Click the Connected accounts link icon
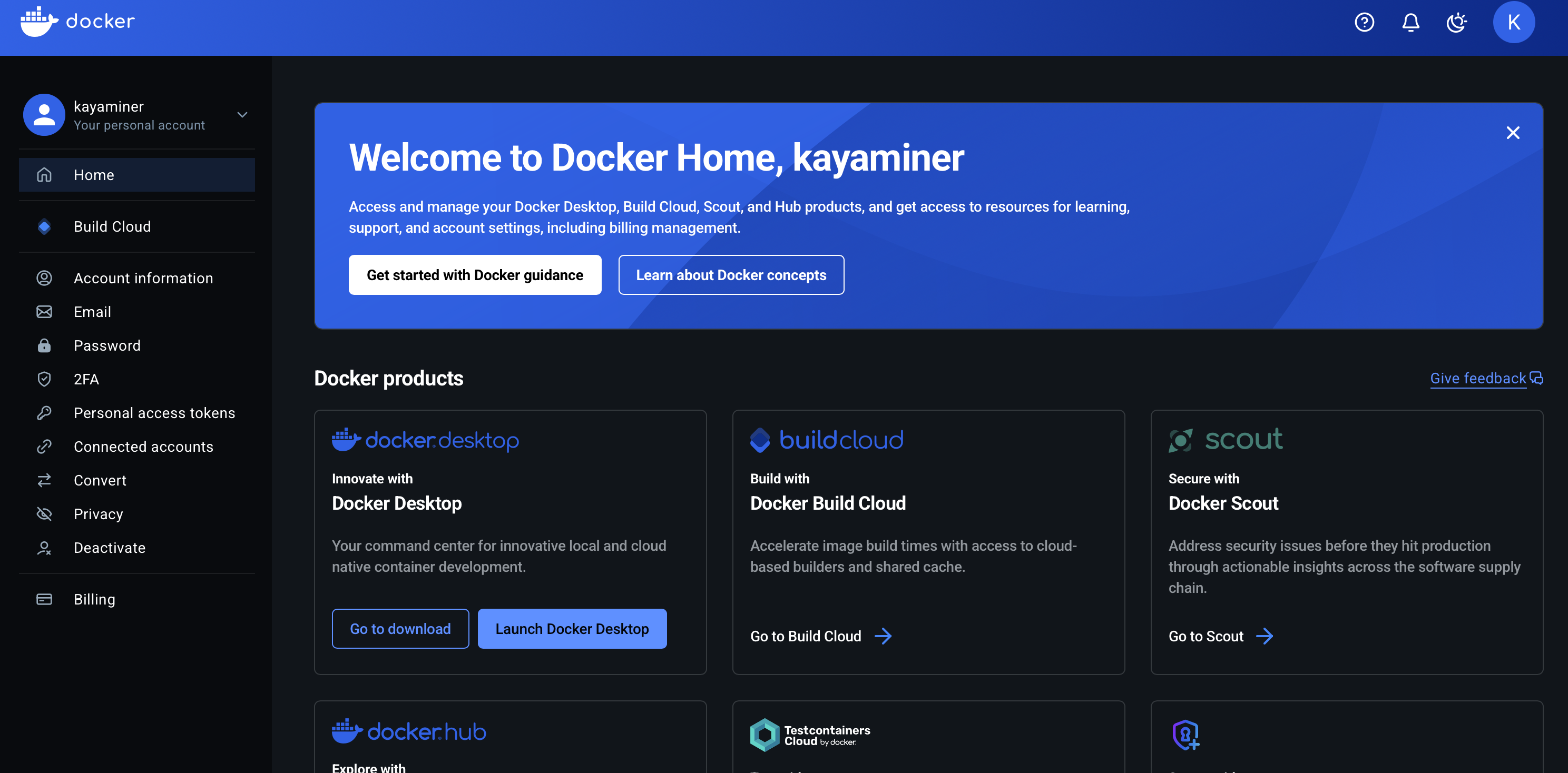The width and height of the screenshot is (1568, 773). [x=44, y=447]
